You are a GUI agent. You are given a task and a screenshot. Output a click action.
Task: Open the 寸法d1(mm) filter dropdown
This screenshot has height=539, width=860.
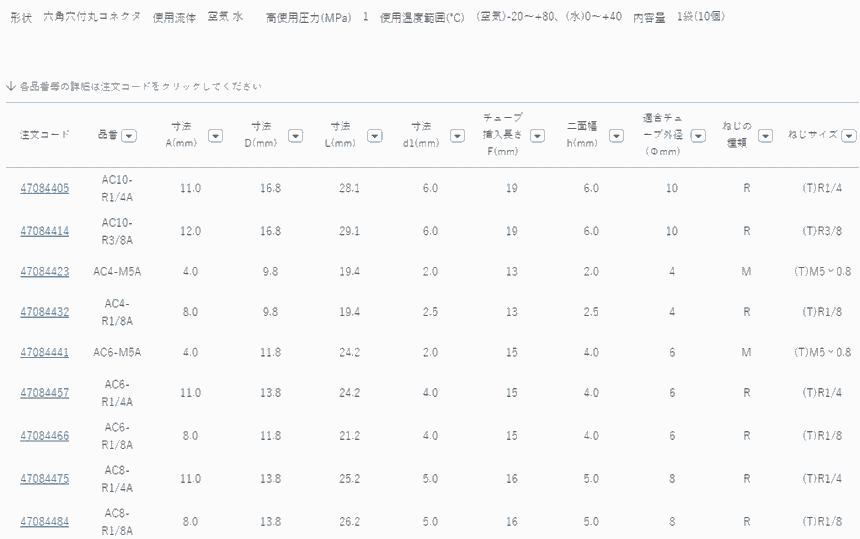(455, 136)
